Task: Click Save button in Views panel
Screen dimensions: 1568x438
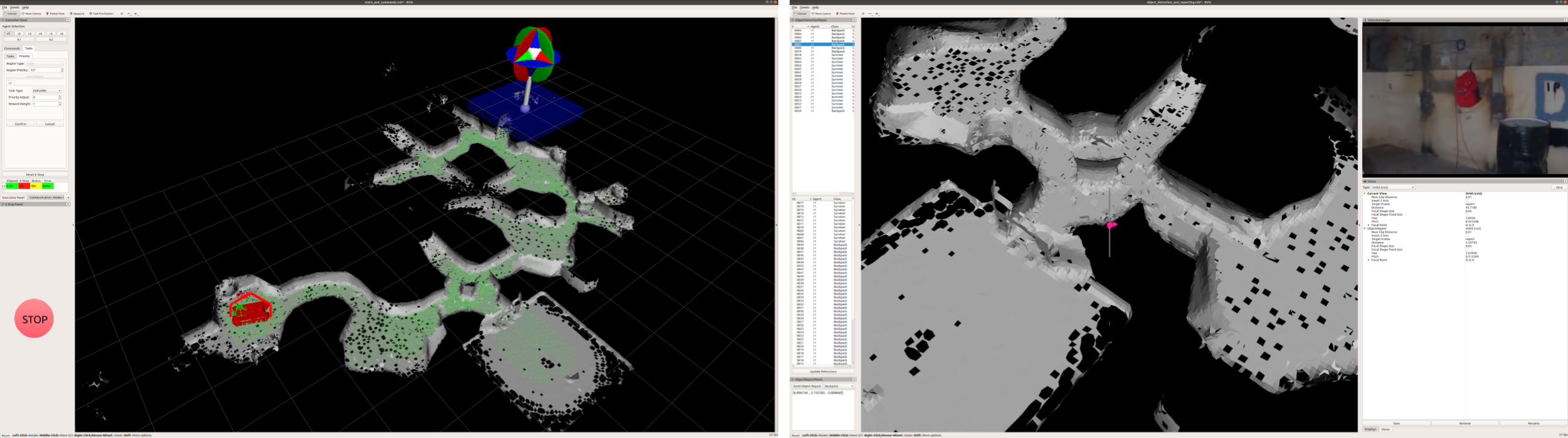Action: (x=1397, y=424)
